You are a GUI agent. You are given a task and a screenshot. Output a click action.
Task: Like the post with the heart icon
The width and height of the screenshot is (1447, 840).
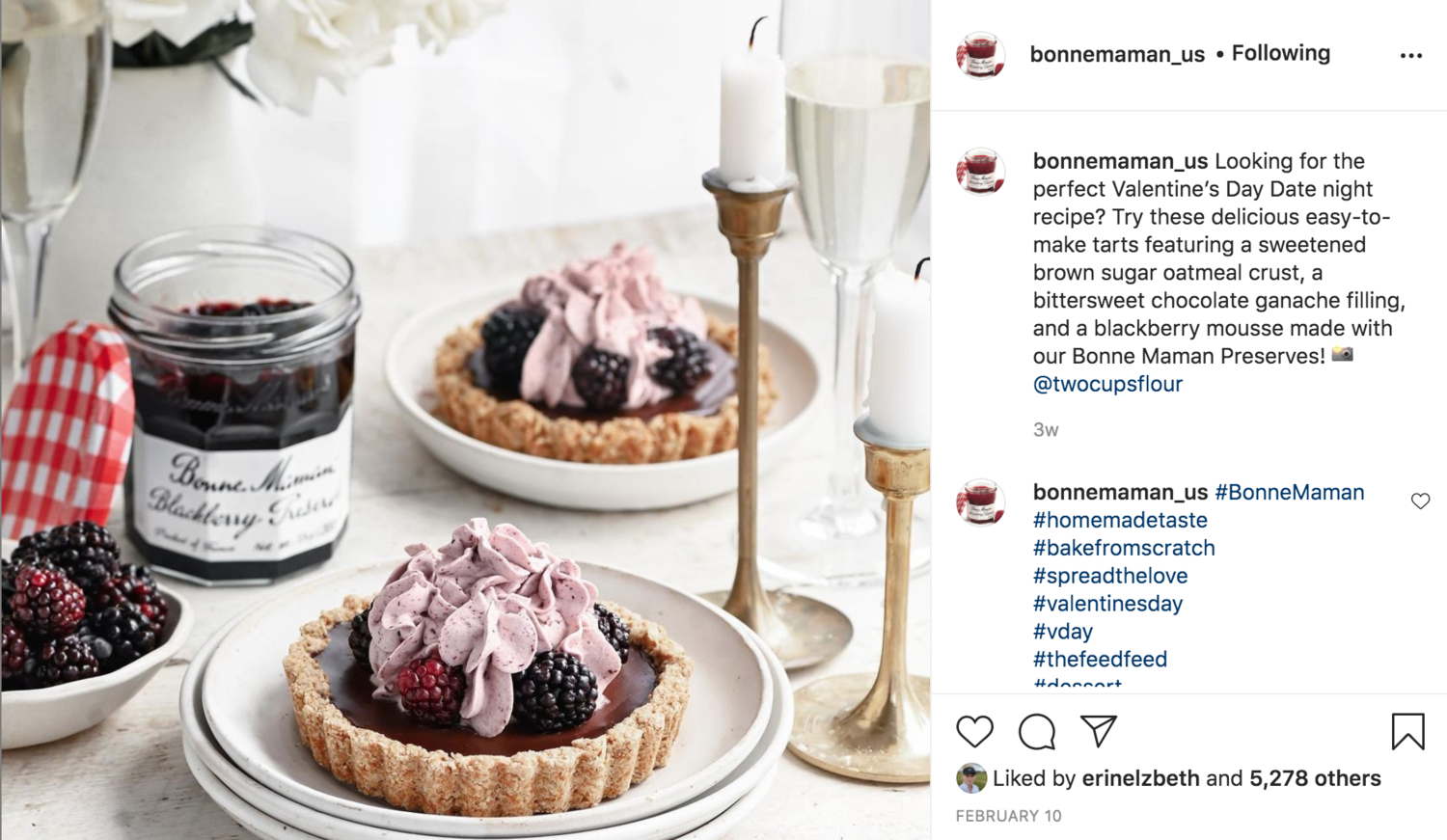pos(974,732)
